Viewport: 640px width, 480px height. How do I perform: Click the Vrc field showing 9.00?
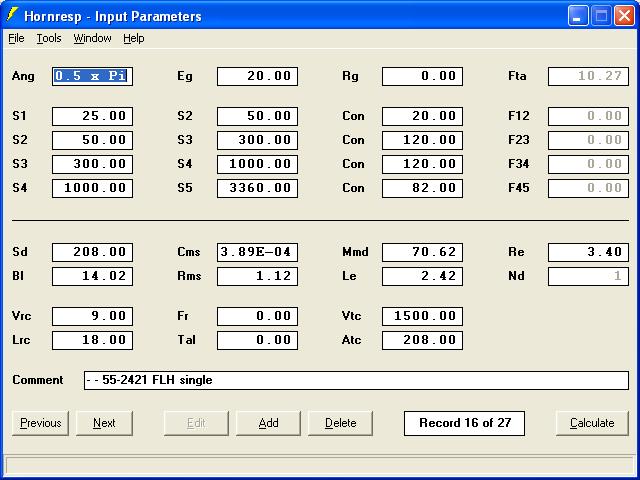[92, 316]
